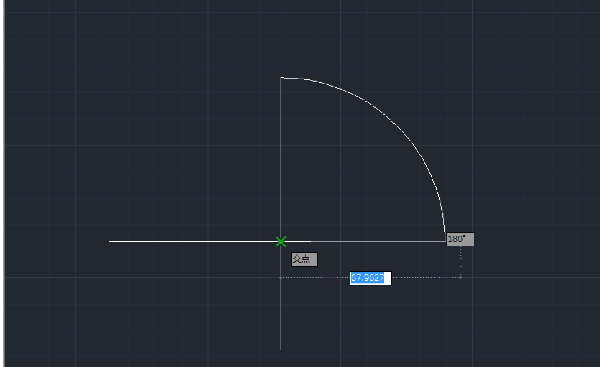Viewport: 600px width, 367px height.
Task: Select the vertical line below the dimension line
Action: (x=280, y=314)
